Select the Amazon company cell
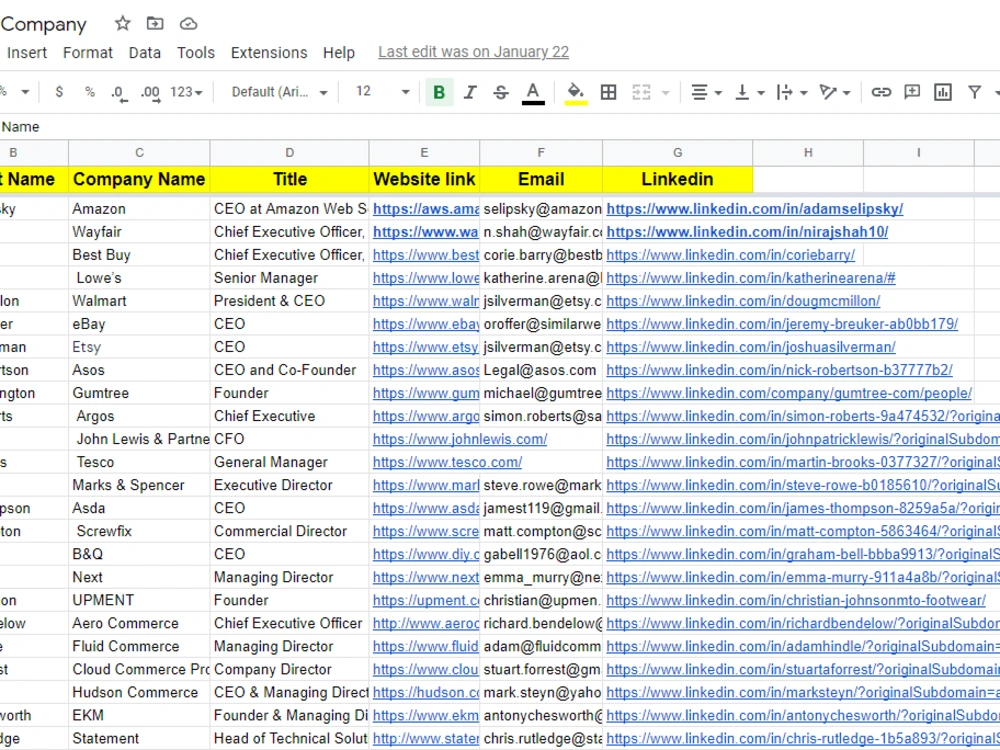Screen dimensions: 1000x750 click(x=139, y=209)
